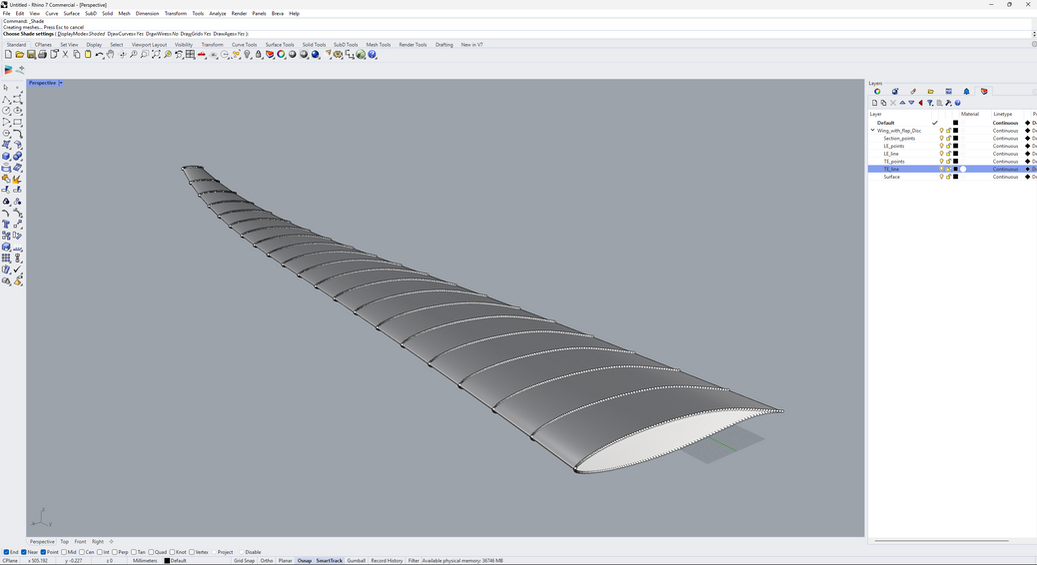Viewport: 1037px width, 565px height.
Task: Open the Perspective viewport title dropdown arrow
Action: click(x=61, y=83)
